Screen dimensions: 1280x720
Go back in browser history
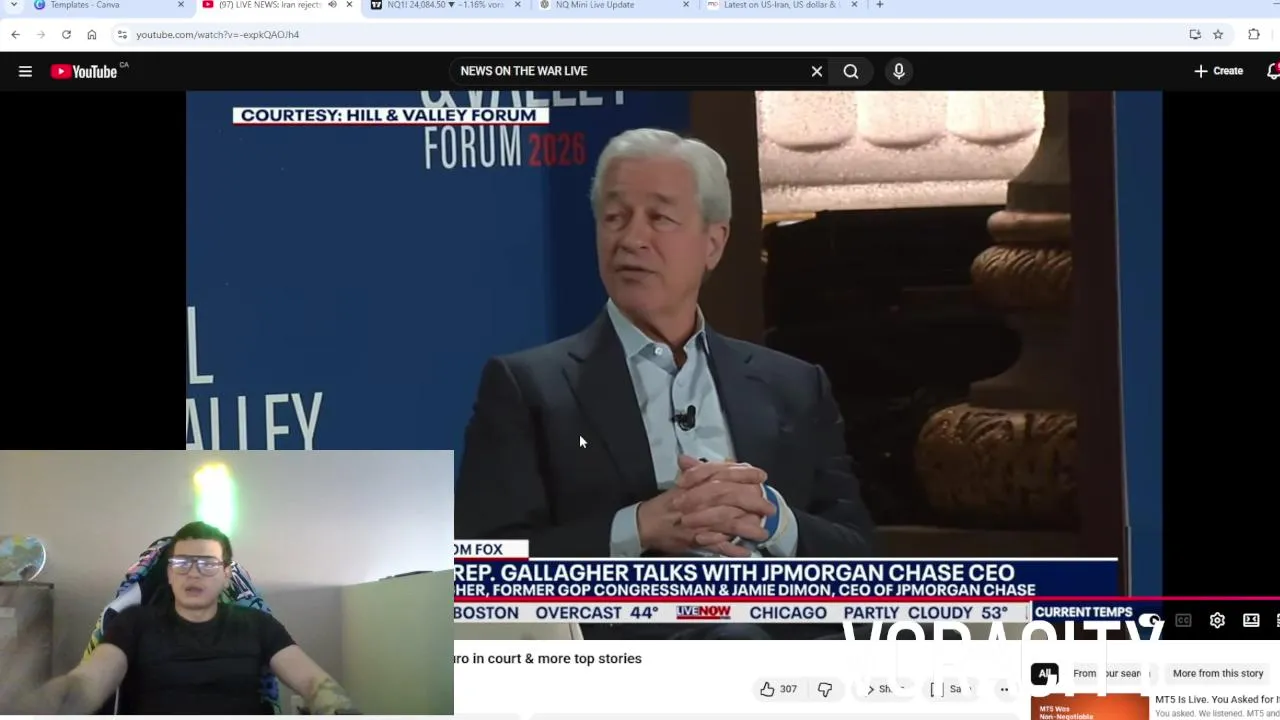click(15, 34)
